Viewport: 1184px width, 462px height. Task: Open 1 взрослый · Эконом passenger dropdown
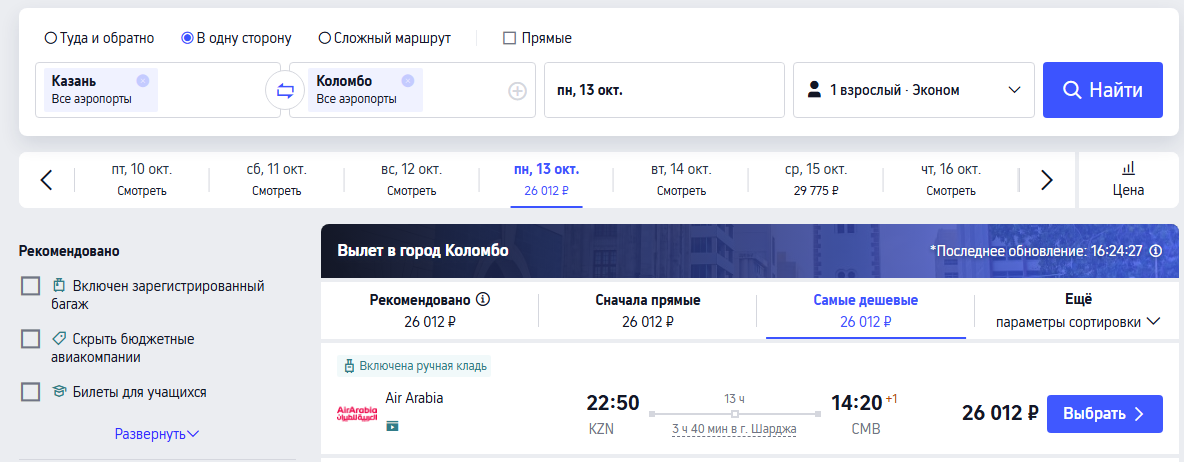[x=914, y=91]
